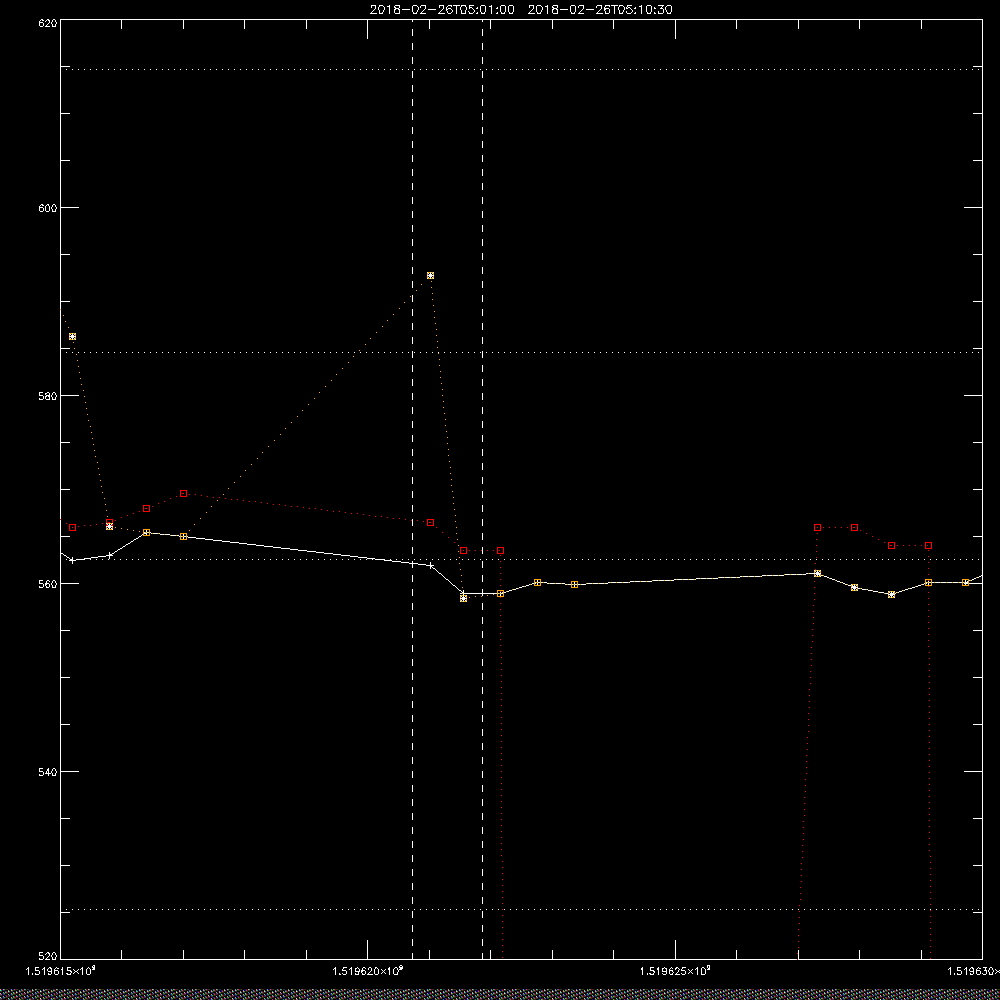Select the lowest orange marker between the dashed lines

pos(464,598)
